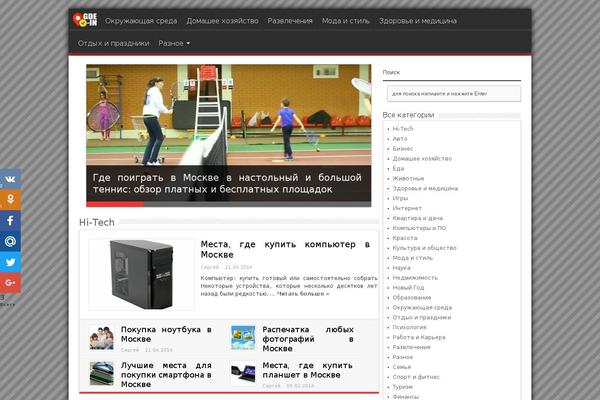Screen dimensions: 600x400
Task: Open article Места, где купить компьютер
Action: (x=285, y=249)
